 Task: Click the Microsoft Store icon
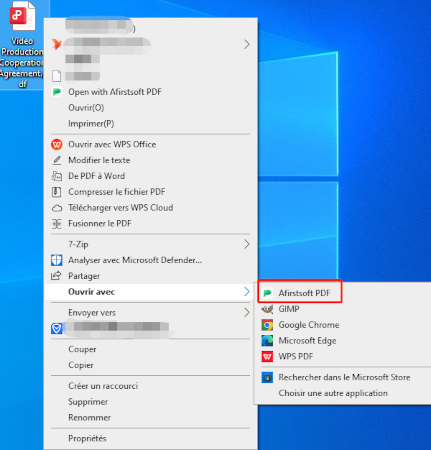click(x=267, y=377)
